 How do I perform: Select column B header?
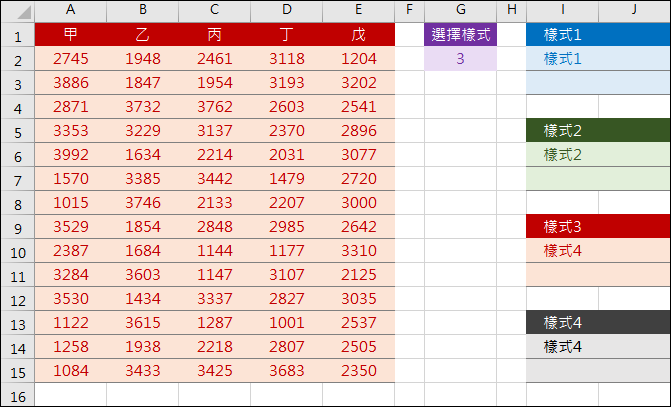[143, 11]
